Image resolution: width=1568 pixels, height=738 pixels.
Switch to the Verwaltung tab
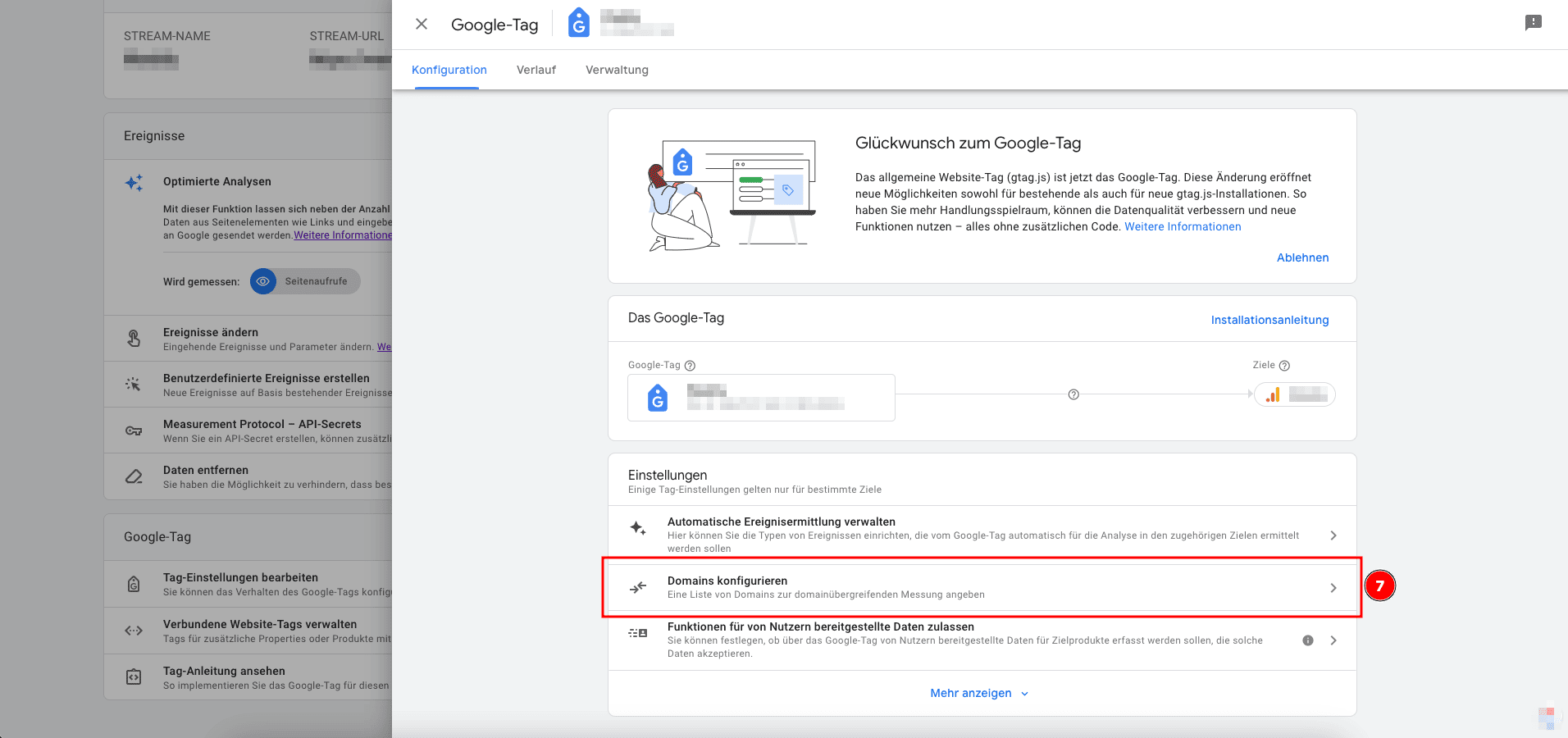pyautogui.click(x=617, y=71)
